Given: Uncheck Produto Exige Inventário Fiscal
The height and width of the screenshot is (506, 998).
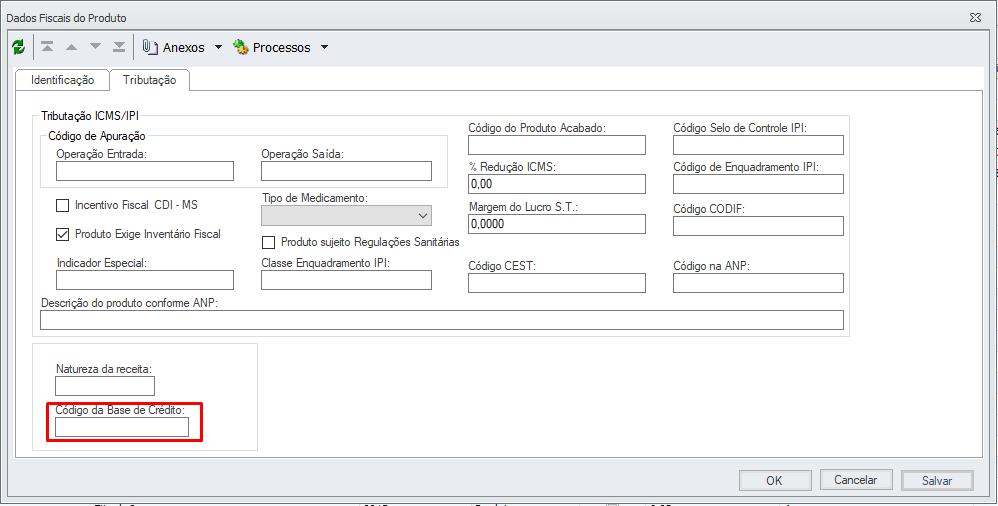Looking at the screenshot, I should tap(62, 234).
